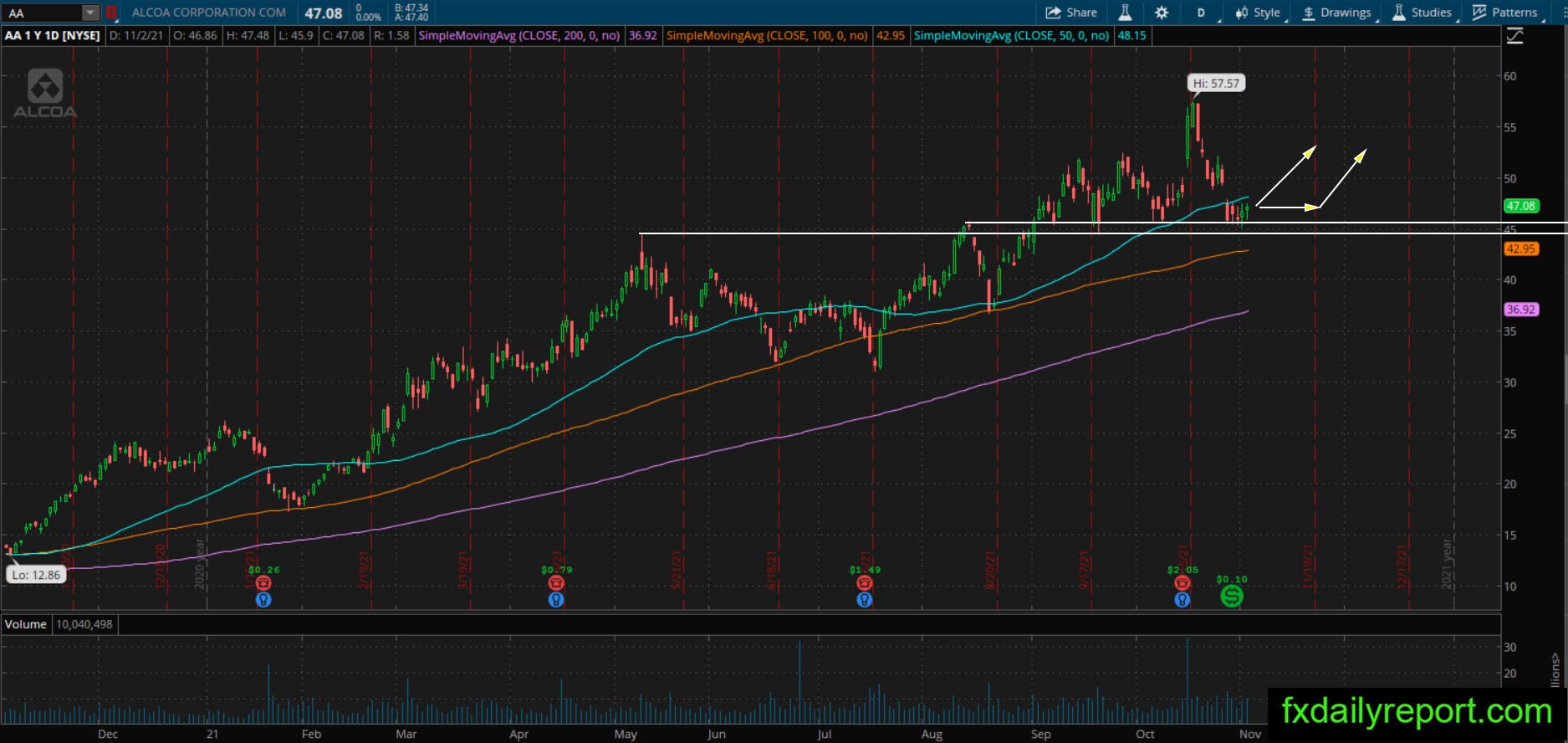Click the purple 36.92 price axis label
Viewport: 1568px width, 743px height.
pyautogui.click(x=1521, y=310)
